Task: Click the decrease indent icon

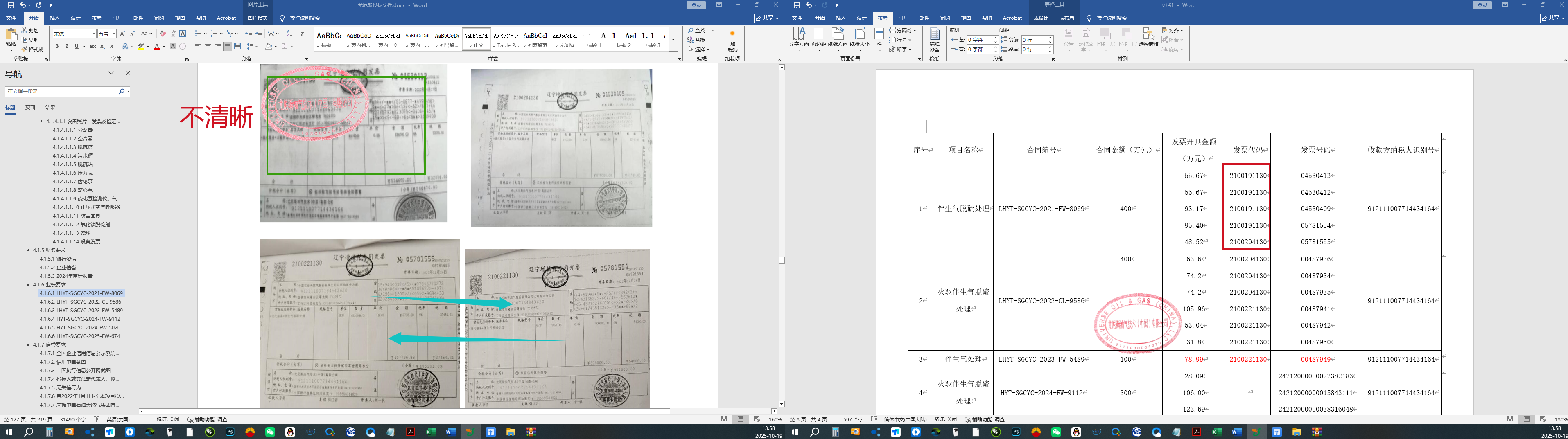Action: (249, 34)
